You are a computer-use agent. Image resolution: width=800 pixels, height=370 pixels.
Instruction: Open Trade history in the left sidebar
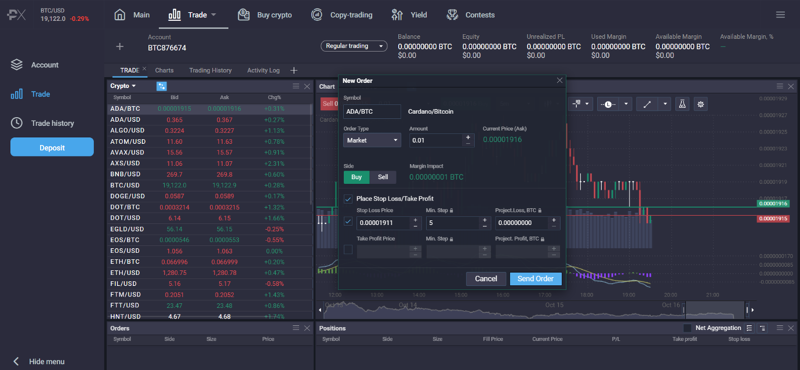[x=42, y=123]
